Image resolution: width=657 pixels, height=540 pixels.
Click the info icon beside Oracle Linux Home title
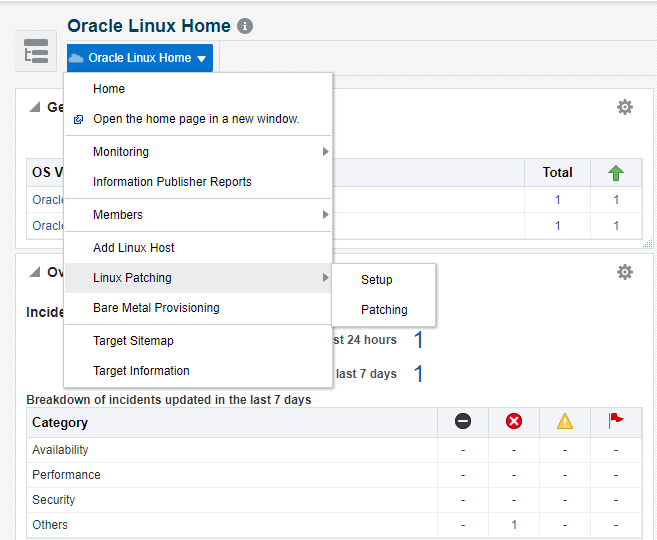pos(246,27)
